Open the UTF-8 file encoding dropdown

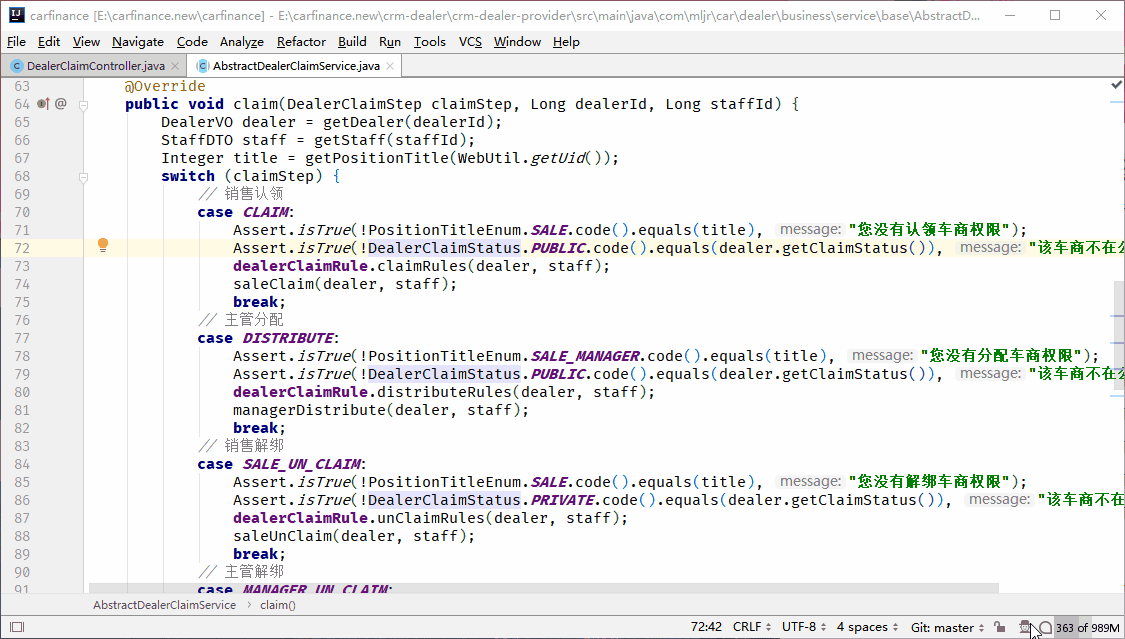804,627
